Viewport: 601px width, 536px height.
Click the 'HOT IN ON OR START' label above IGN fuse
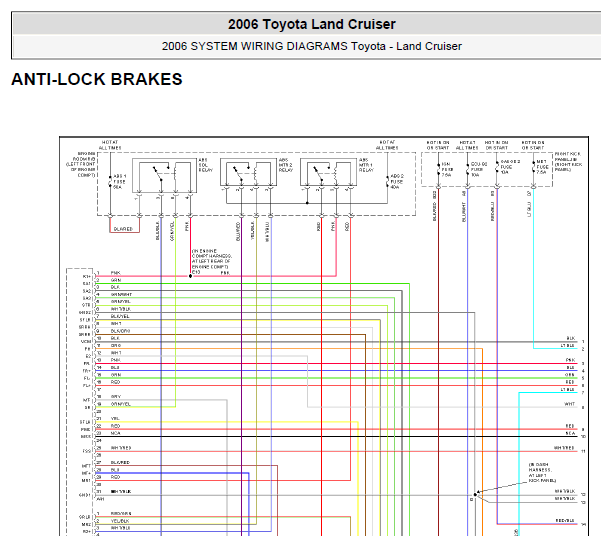(438, 145)
